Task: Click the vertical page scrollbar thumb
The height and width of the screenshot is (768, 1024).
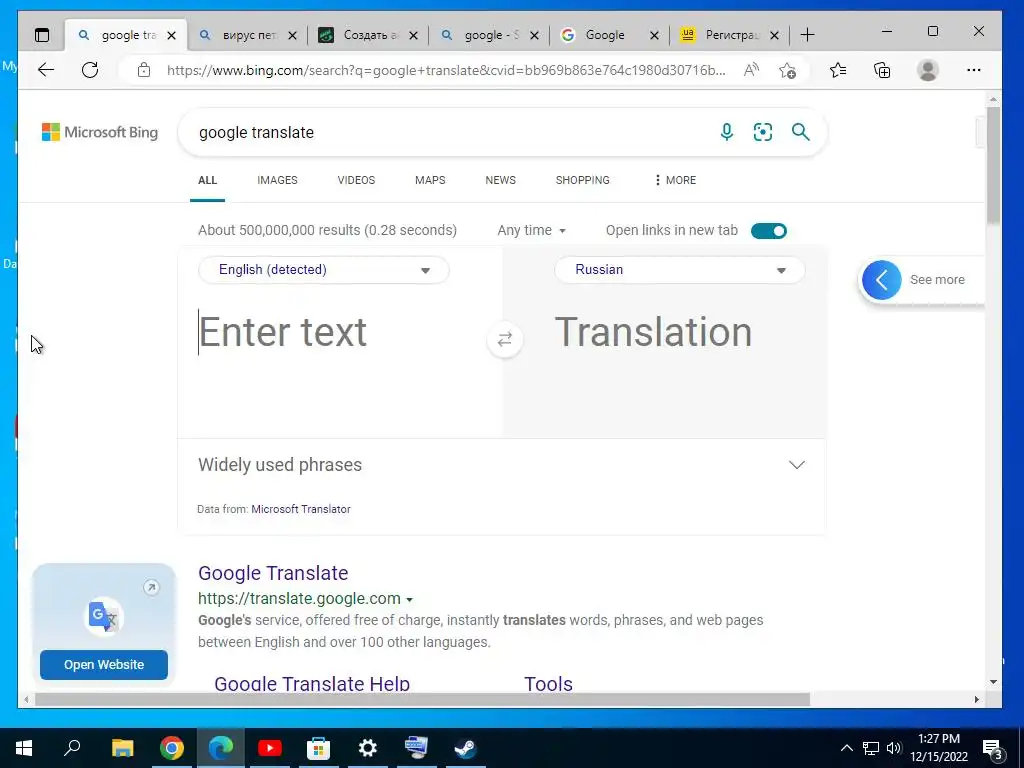Action: point(993,165)
